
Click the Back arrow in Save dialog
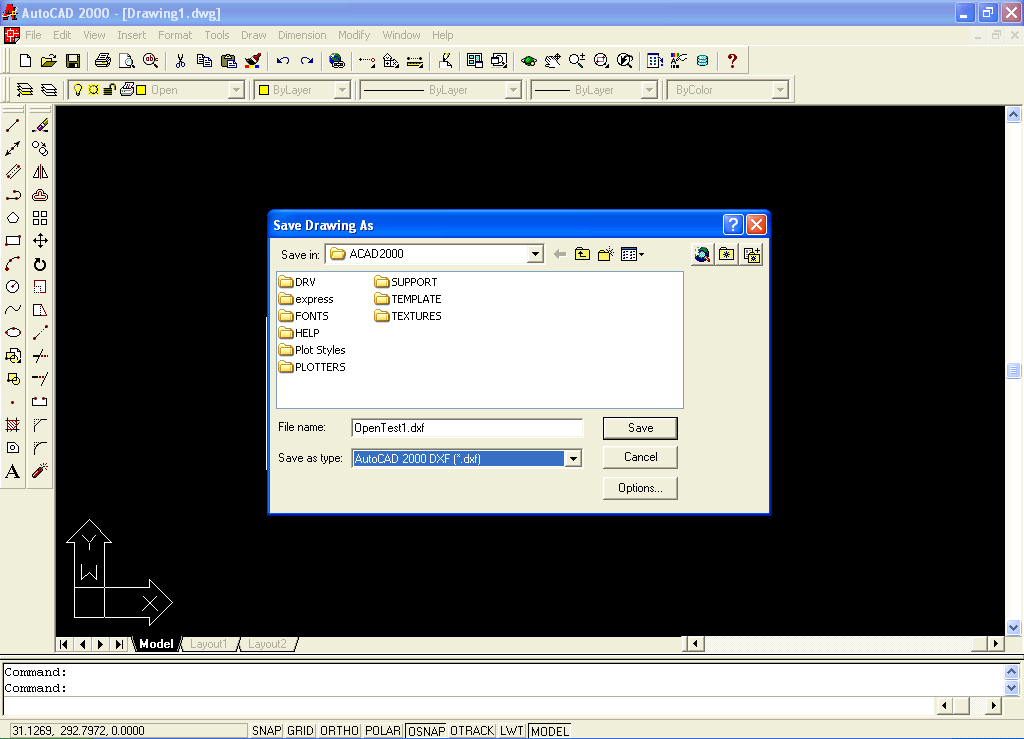pyautogui.click(x=560, y=254)
